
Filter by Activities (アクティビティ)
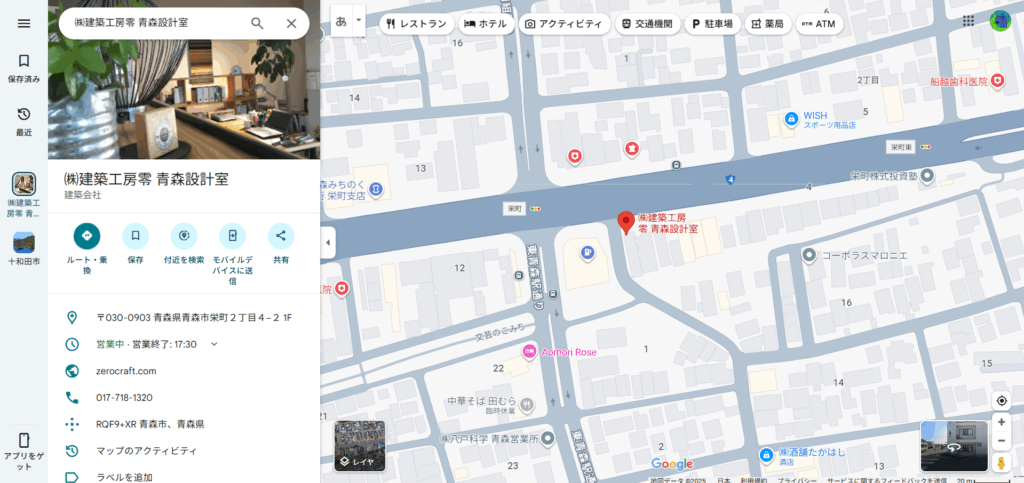[x=564, y=24]
